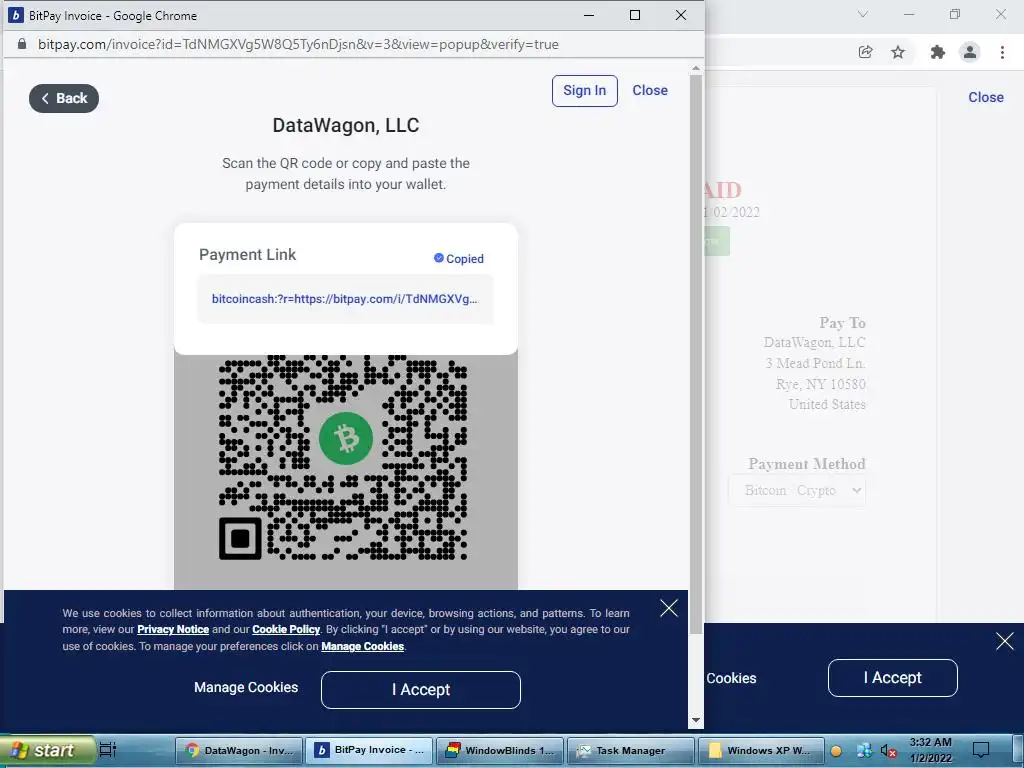Open the notification center icon
The height and width of the screenshot is (768, 1024).
click(981, 750)
